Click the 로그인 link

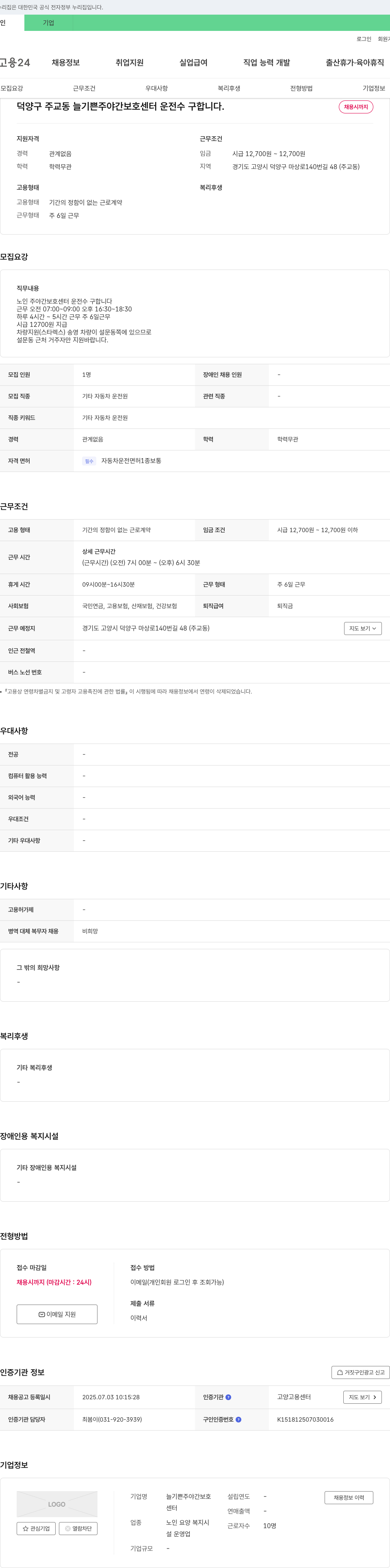point(364,39)
